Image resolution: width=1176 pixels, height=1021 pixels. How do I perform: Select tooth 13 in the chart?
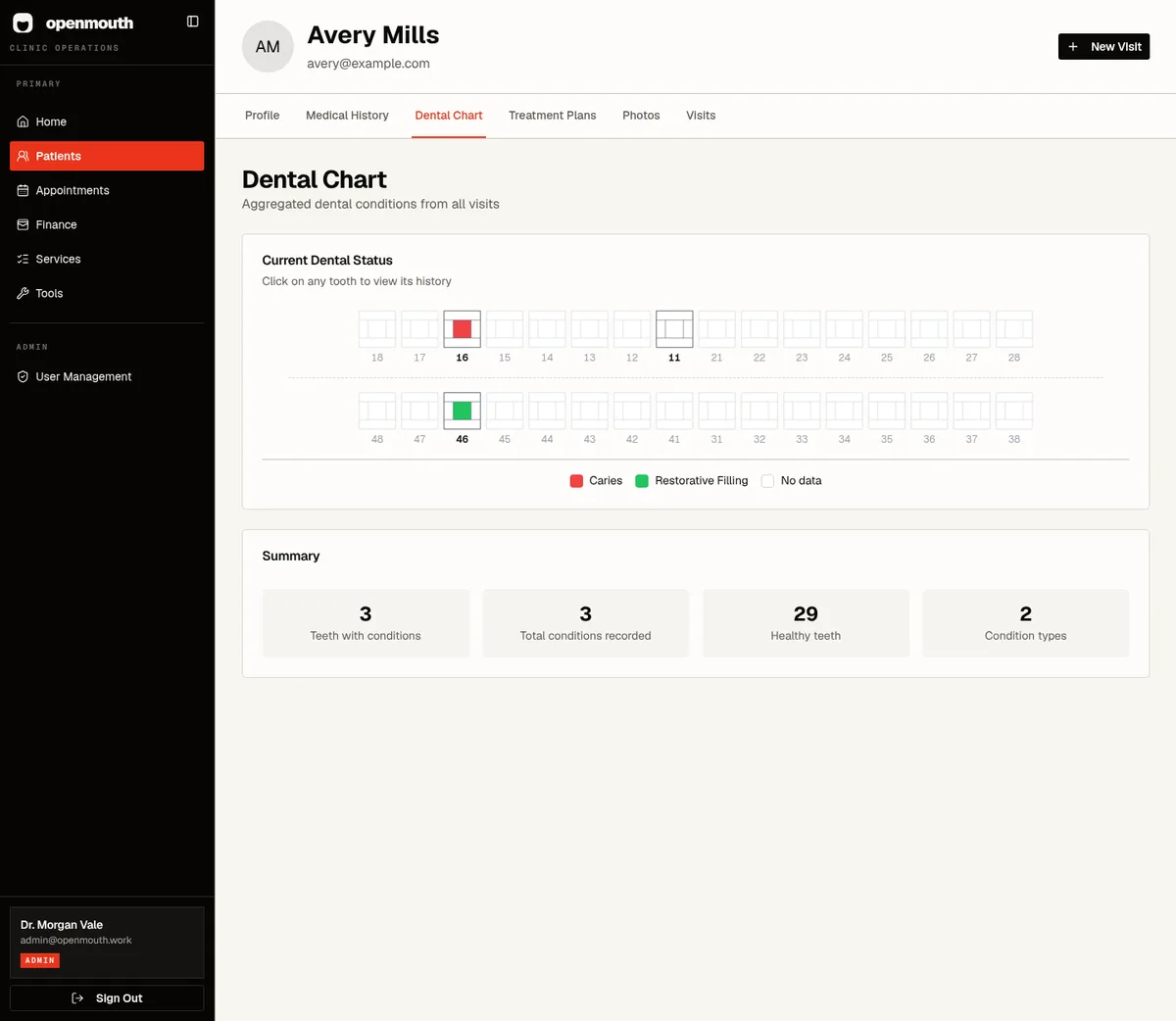tap(589, 329)
